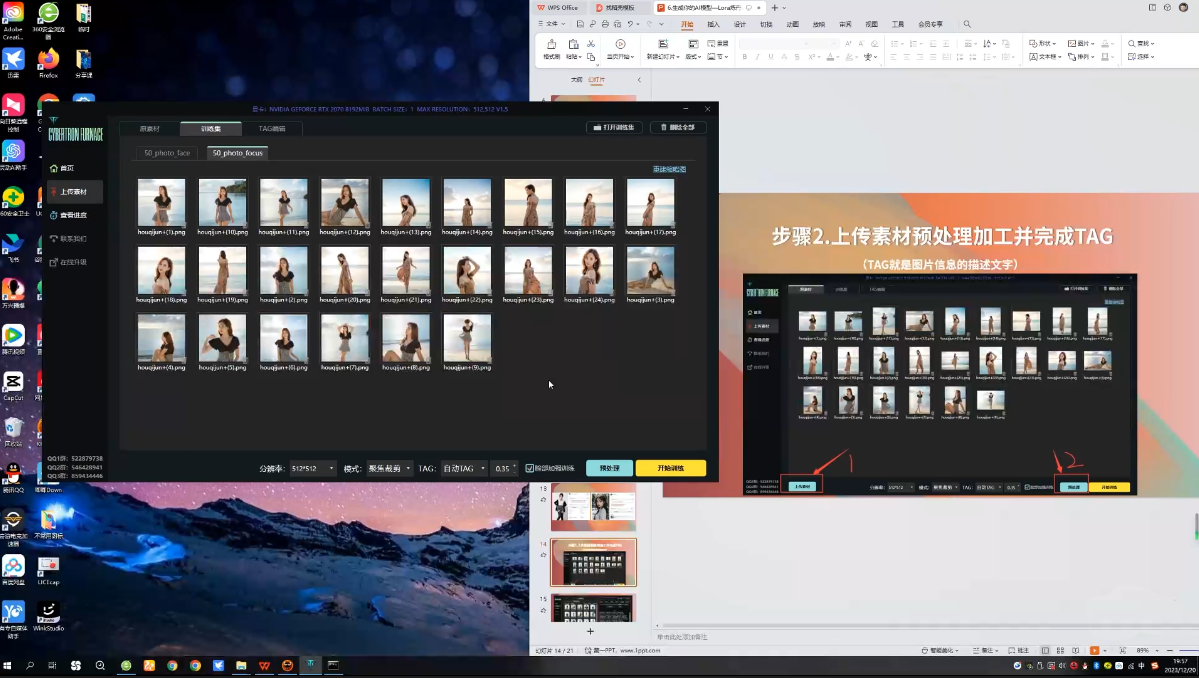The image size is (1199, 678).
Task: Switch to the 原素材 tab
Action: [150, 128]
